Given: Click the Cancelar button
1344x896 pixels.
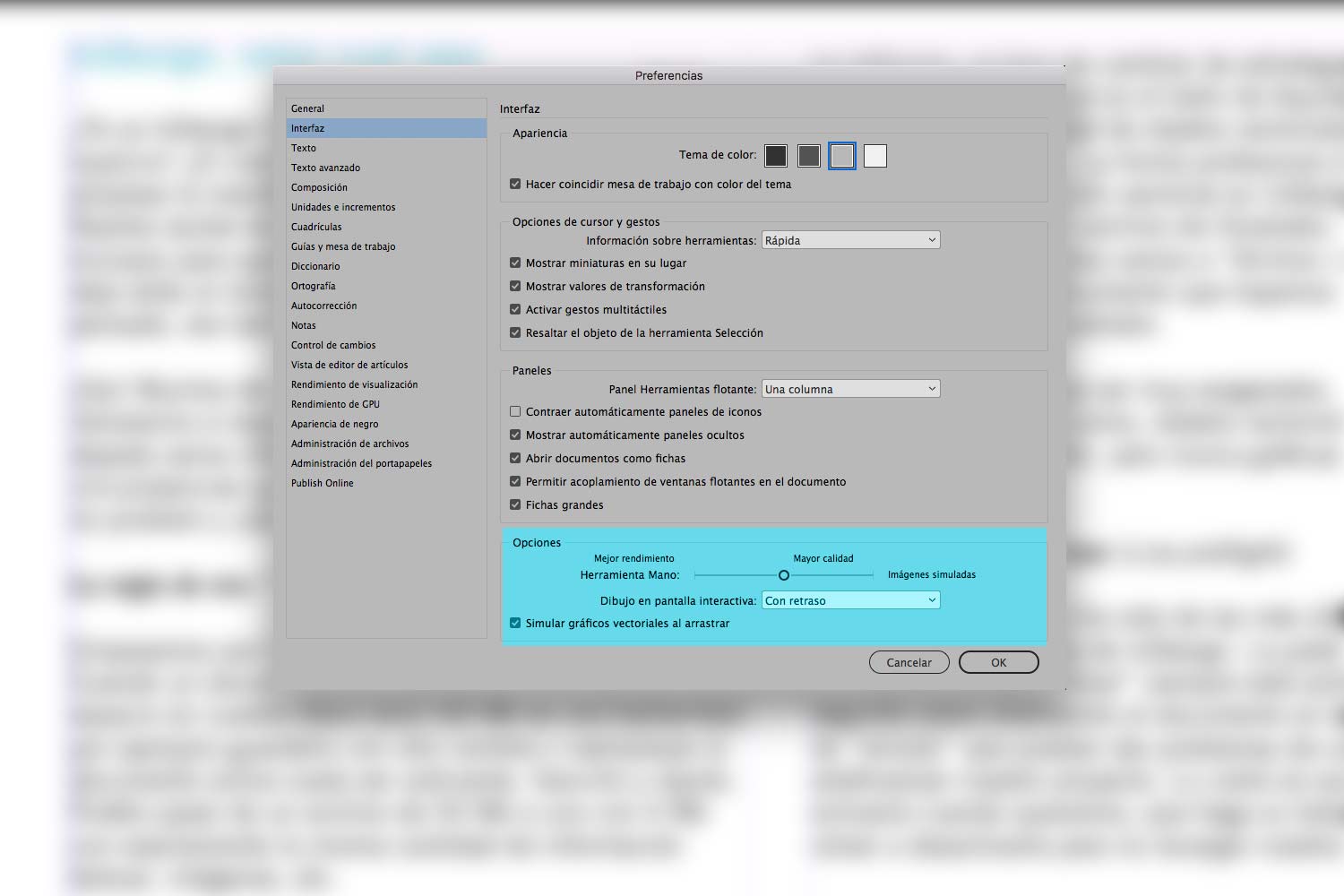Looking at the screenshot, I should pyautogui.click(x=909, y=663).
